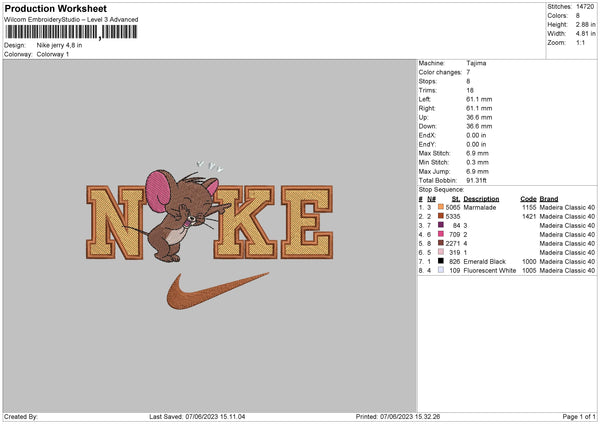Select the black Emerald Black swatch
600x424 pixels.
(441, 261)
